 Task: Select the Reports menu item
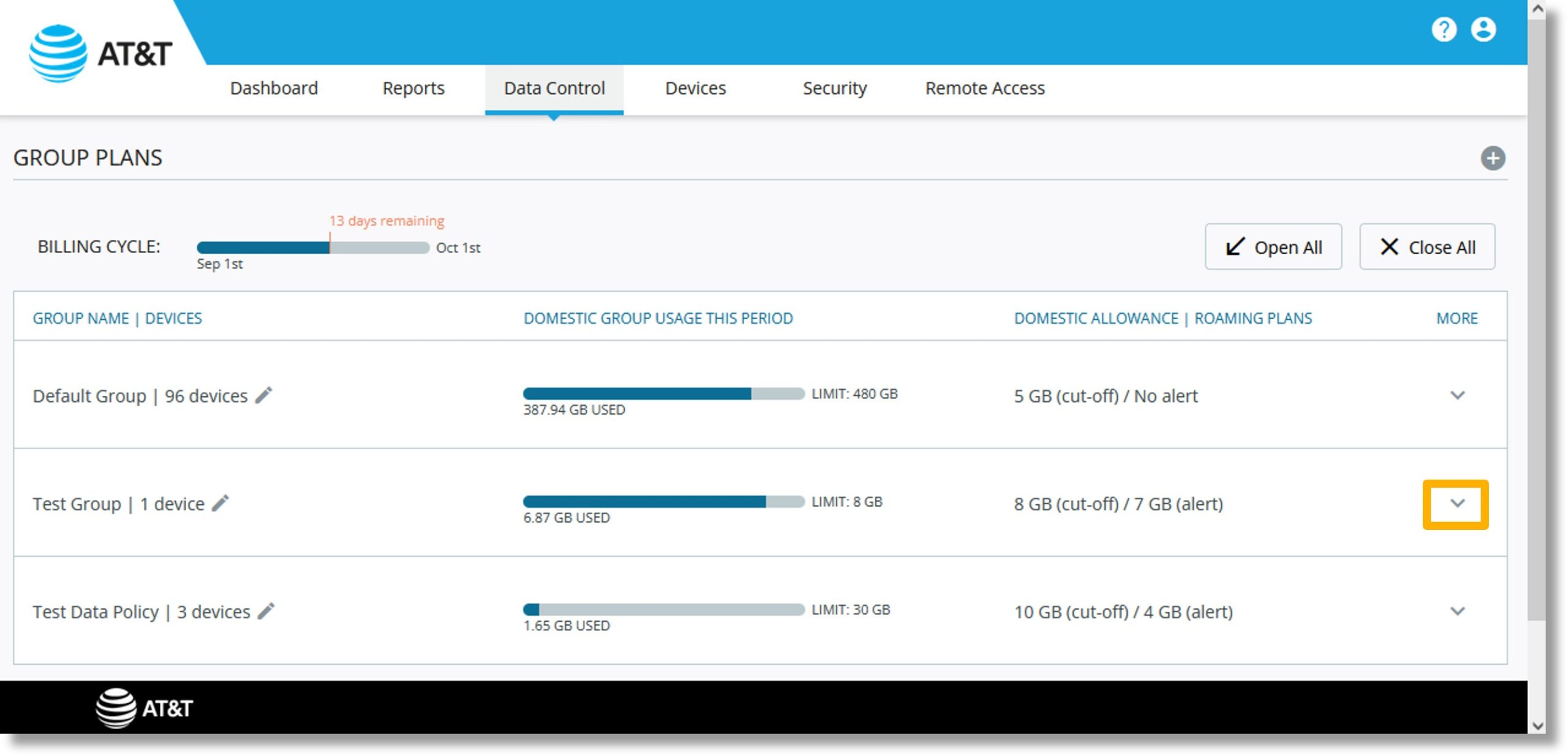pos(414,88)
